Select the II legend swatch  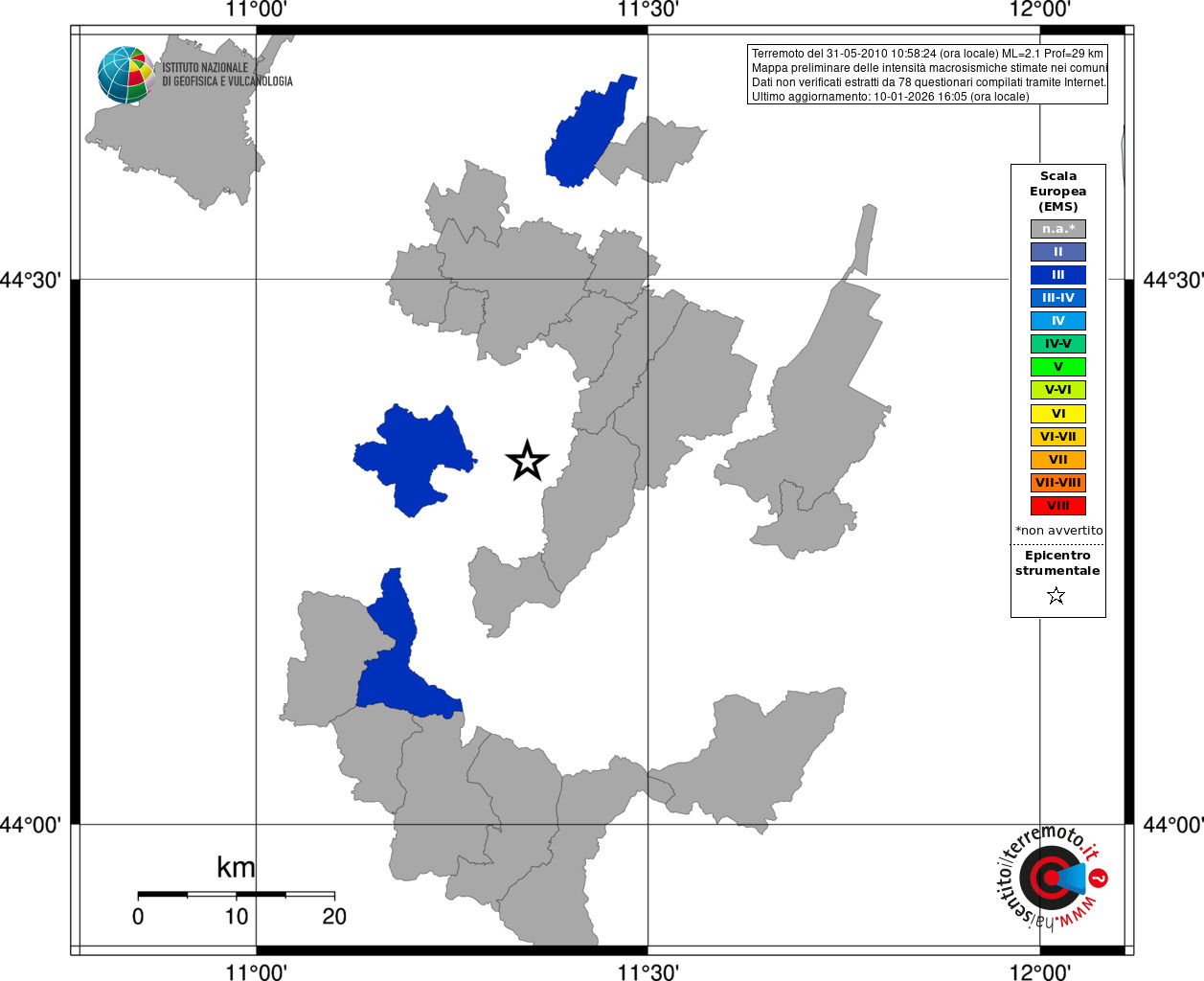click(1058, 252)
